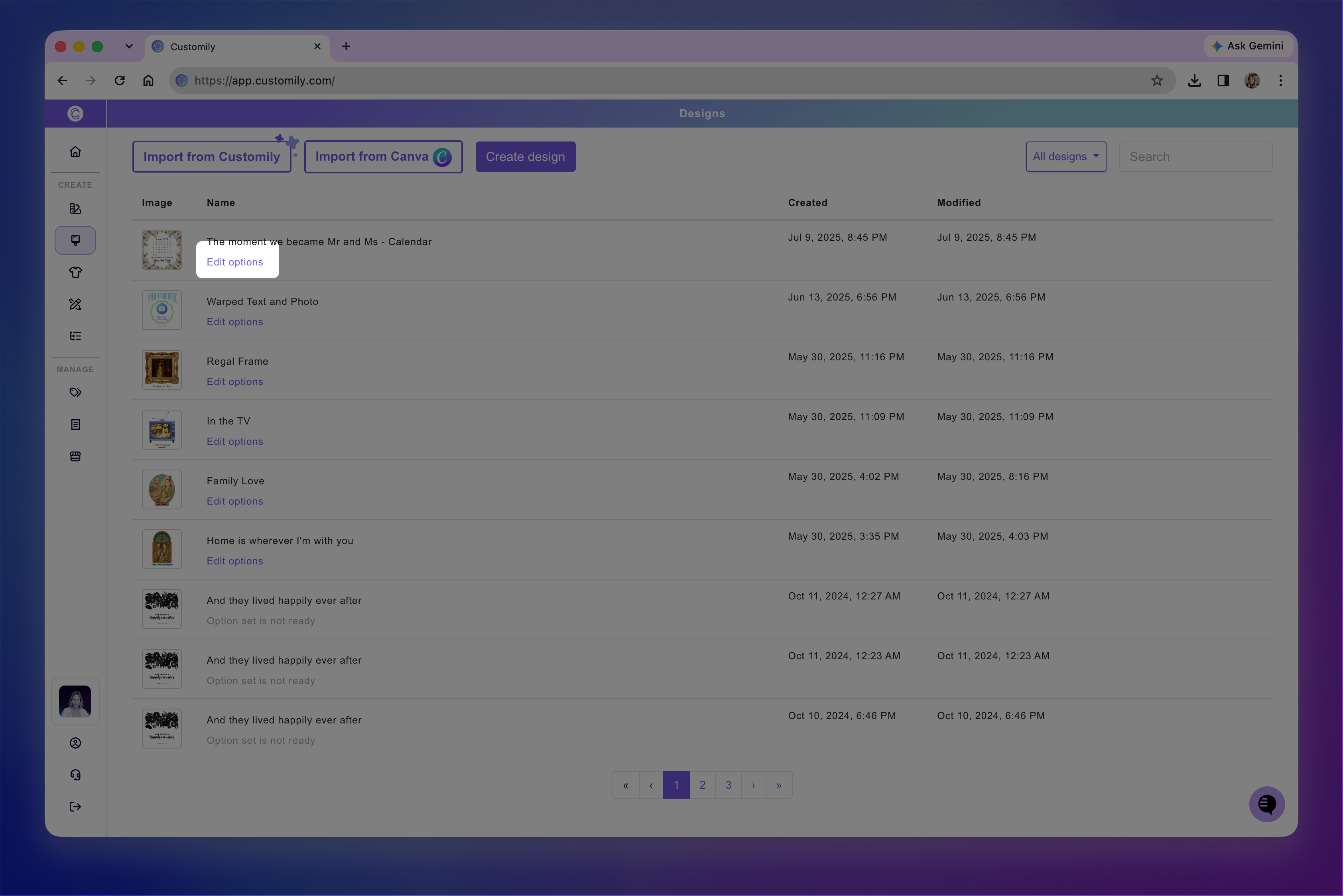This screenshot has height=896, width=1343.
Task: Expand the All designs filter dropdown
Action: coord(1066,157)
